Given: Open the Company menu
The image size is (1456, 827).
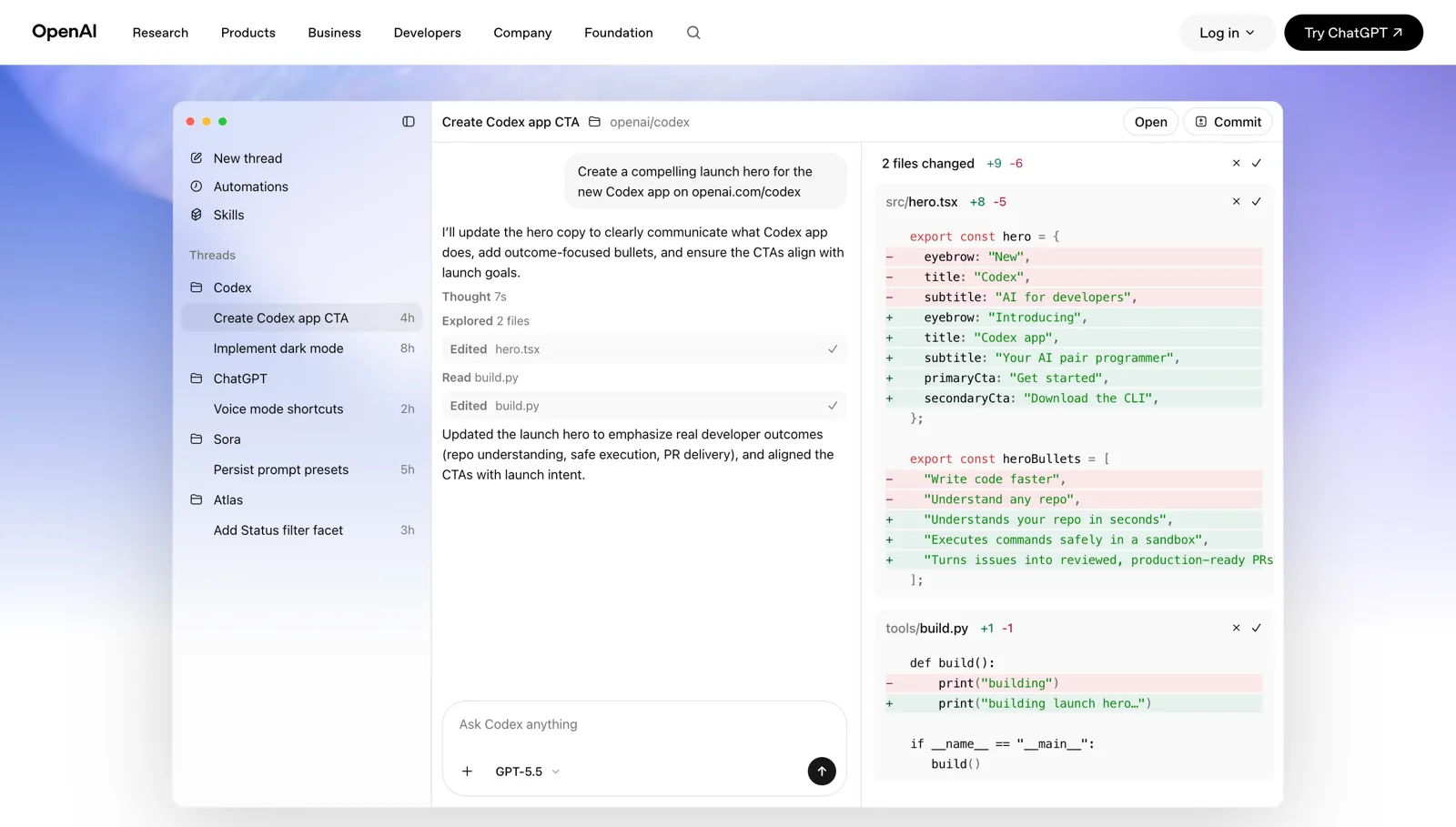Looking at the screenshot, I should pos(522,33).
